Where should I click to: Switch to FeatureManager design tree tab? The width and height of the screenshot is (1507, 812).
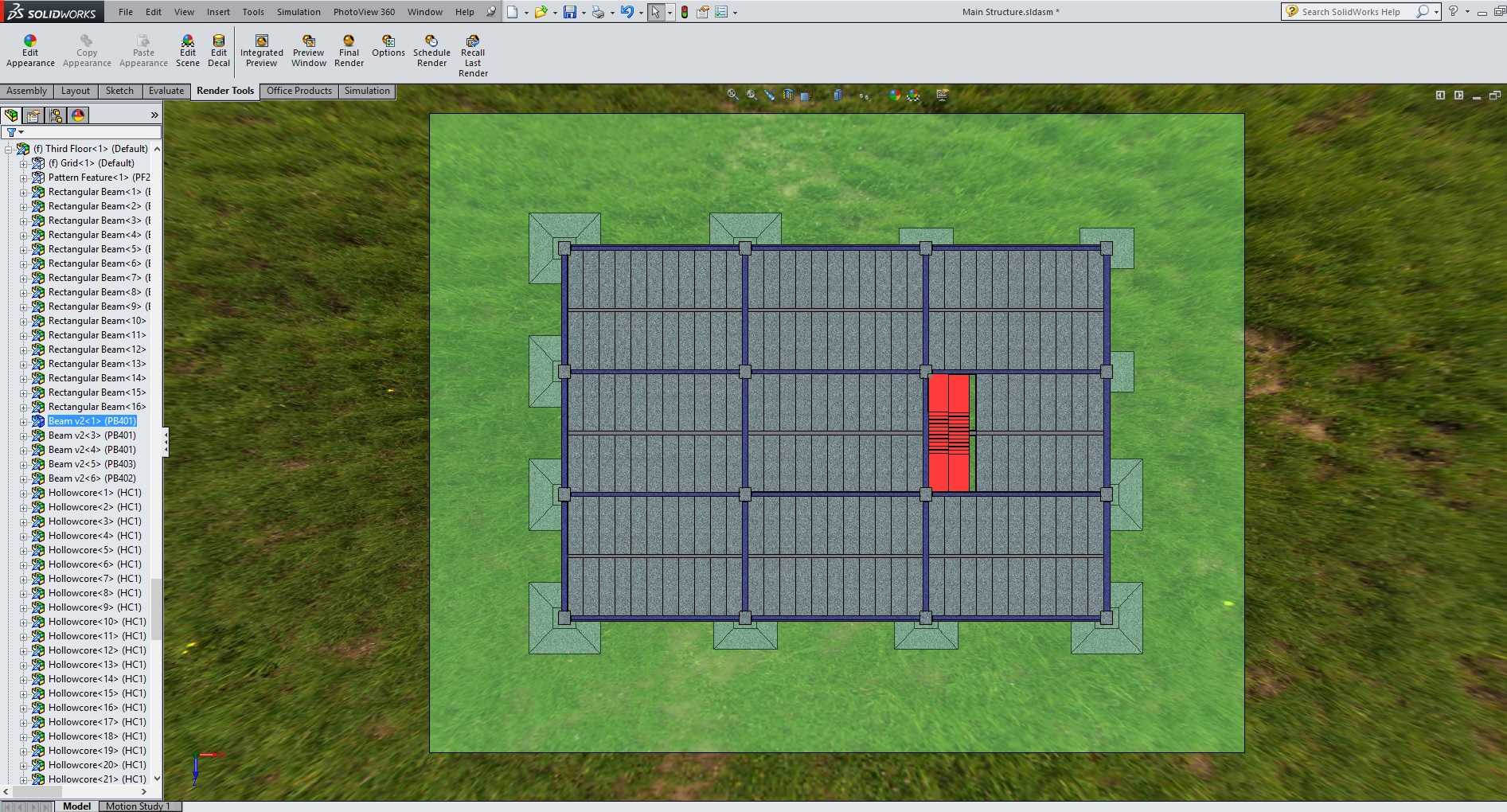click(x=11, y=115)
